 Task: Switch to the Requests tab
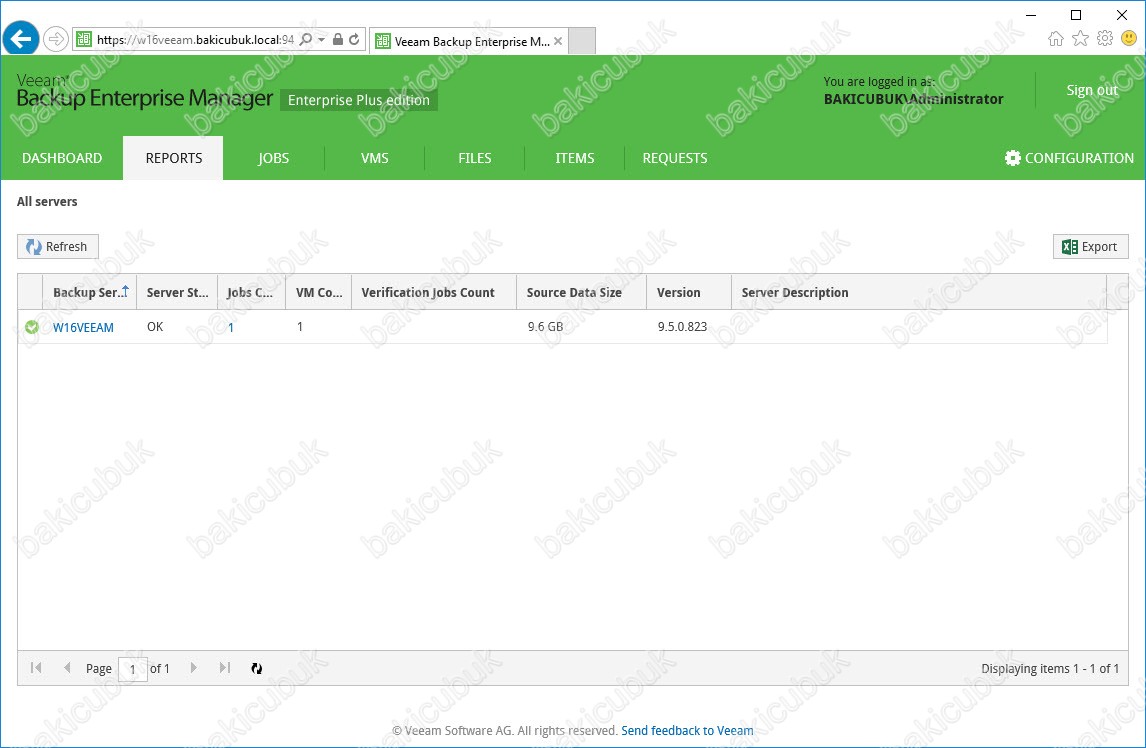pyautogui.click(x=675, y=158)
